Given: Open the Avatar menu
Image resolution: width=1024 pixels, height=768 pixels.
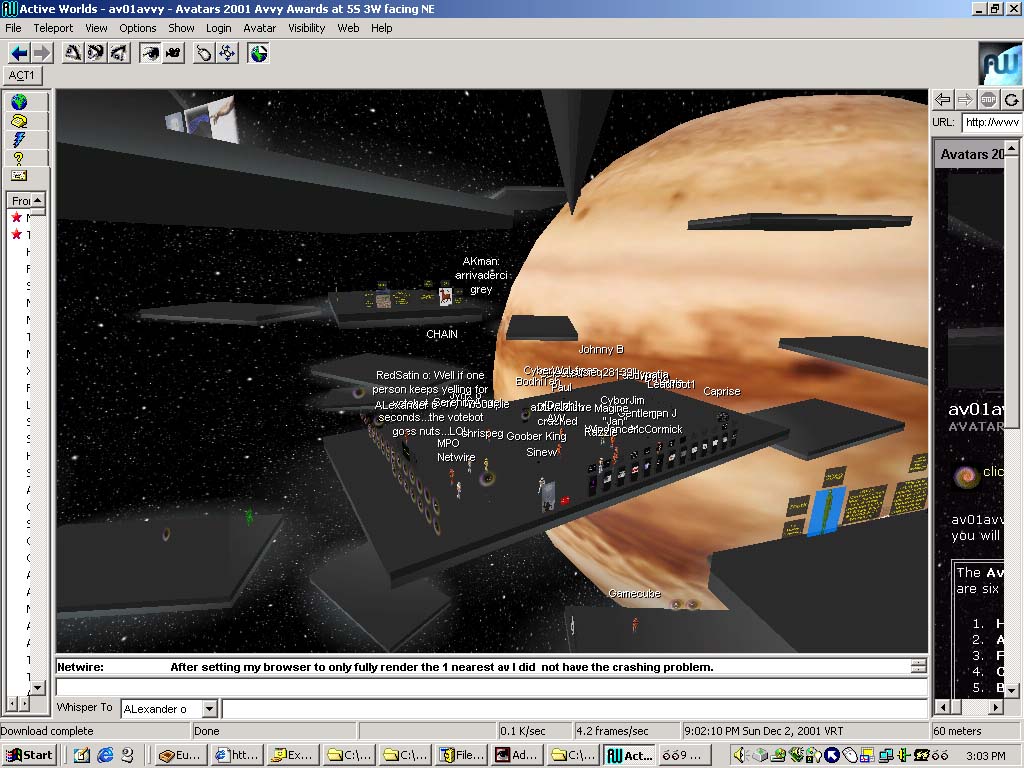Looking at the screenshot, I should 260,28.
